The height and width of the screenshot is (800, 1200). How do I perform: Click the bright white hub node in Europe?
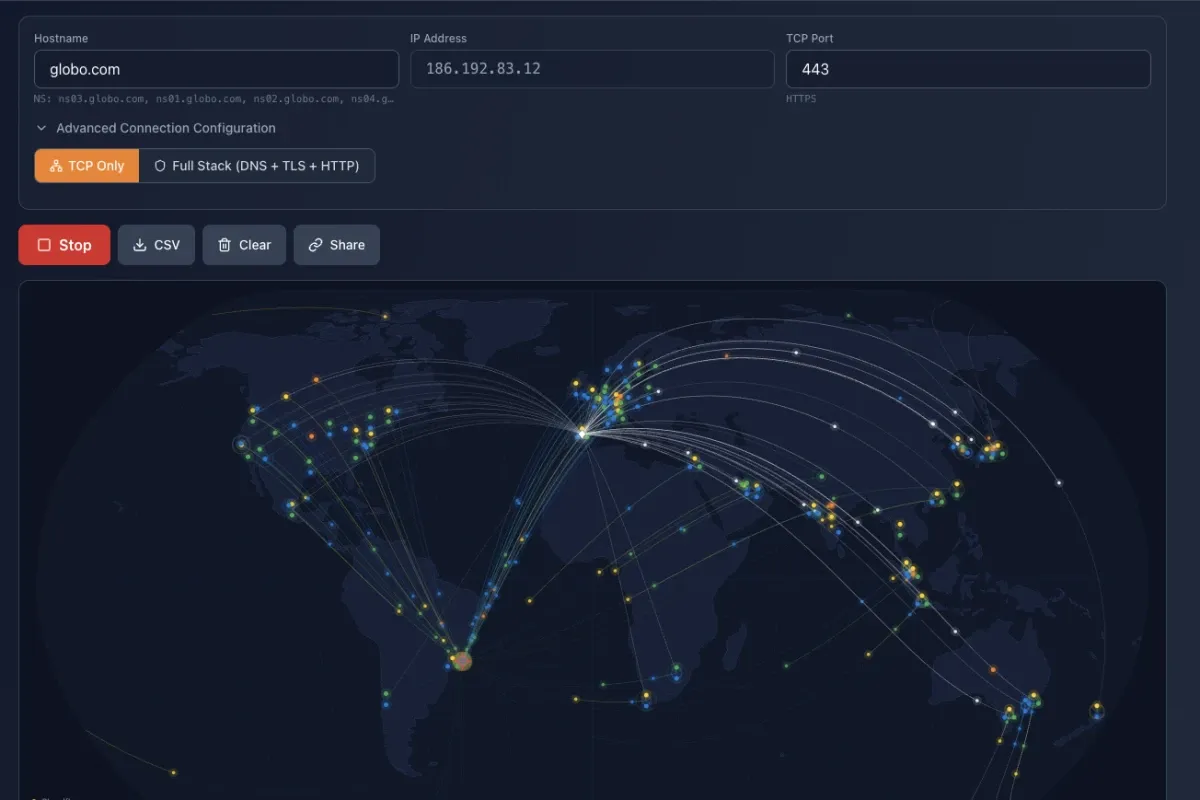[x=582, y=433]
